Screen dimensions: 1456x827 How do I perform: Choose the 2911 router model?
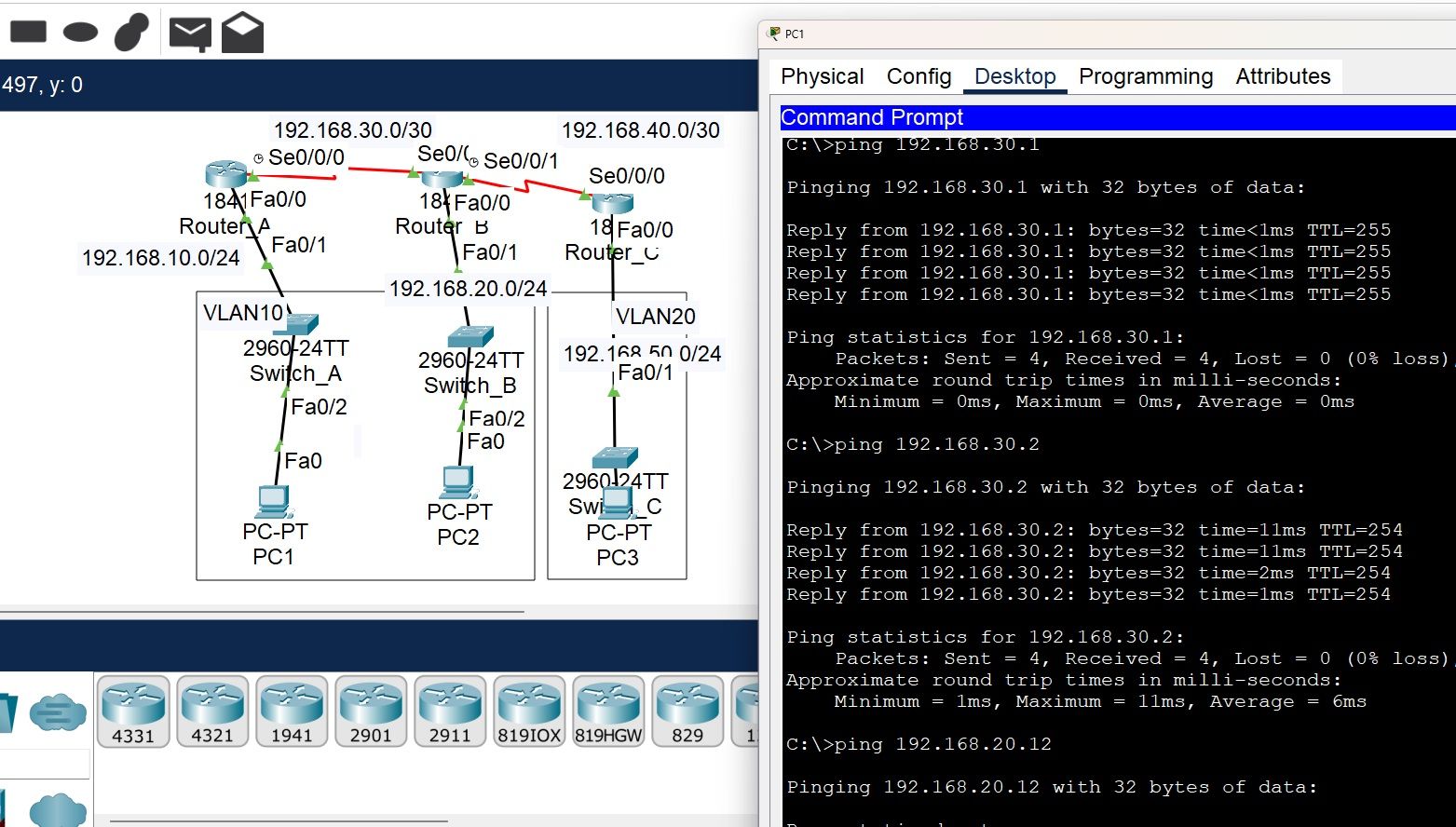(x=450, y=711)
